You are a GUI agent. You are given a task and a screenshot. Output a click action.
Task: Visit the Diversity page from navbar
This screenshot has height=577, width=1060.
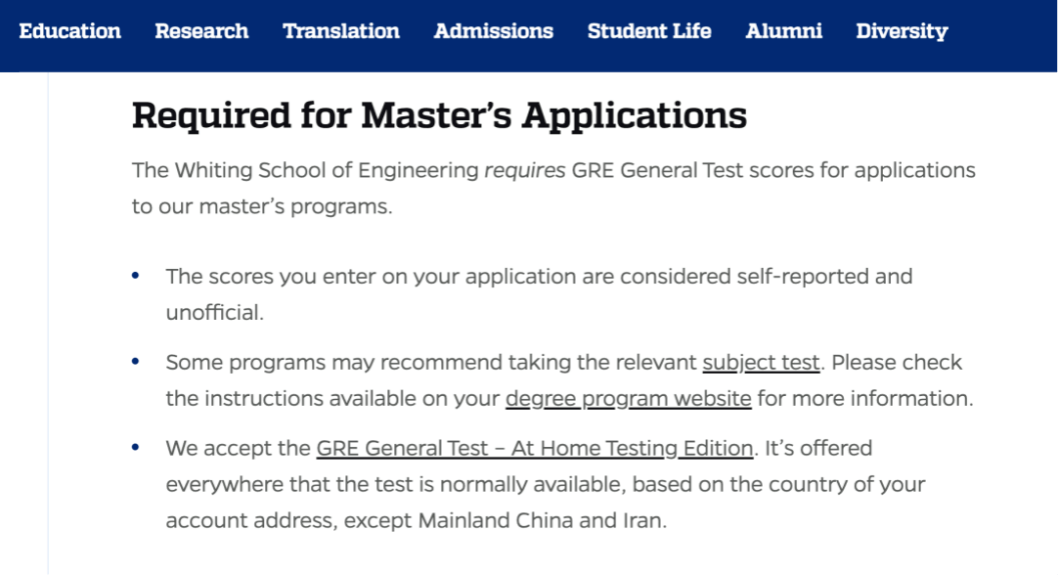click(x=902, y=31)
